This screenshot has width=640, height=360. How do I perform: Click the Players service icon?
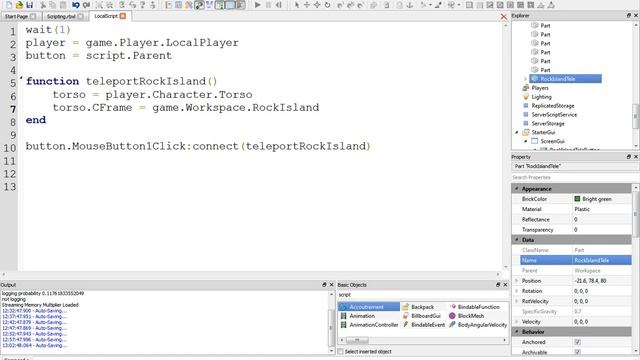[526, 88]
